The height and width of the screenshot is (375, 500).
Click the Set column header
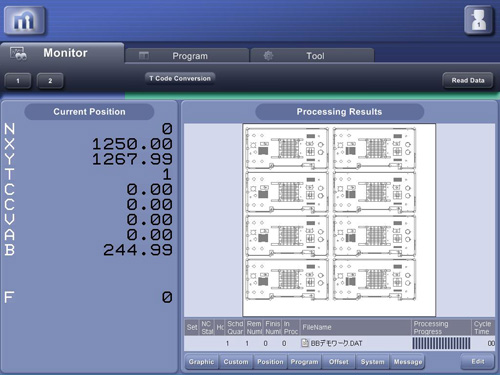[192, 327]
